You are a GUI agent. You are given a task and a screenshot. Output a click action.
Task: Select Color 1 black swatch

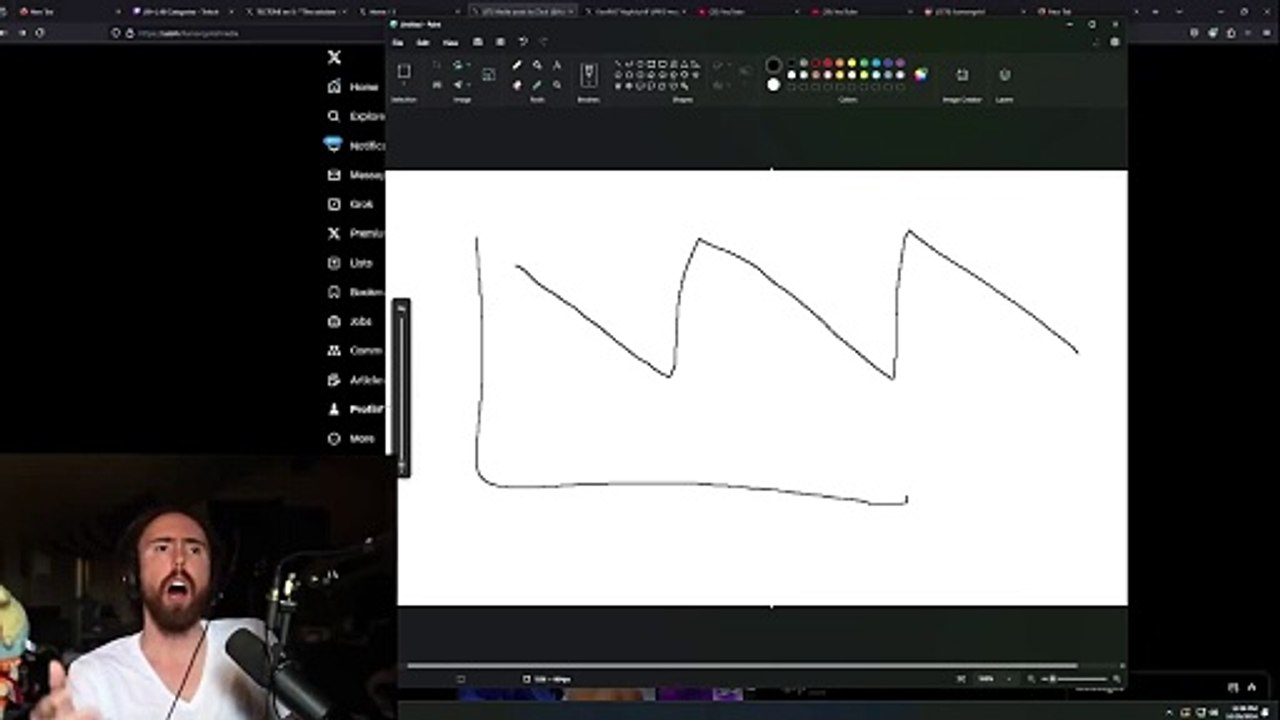pyautogui.click(x=773, y=65)
